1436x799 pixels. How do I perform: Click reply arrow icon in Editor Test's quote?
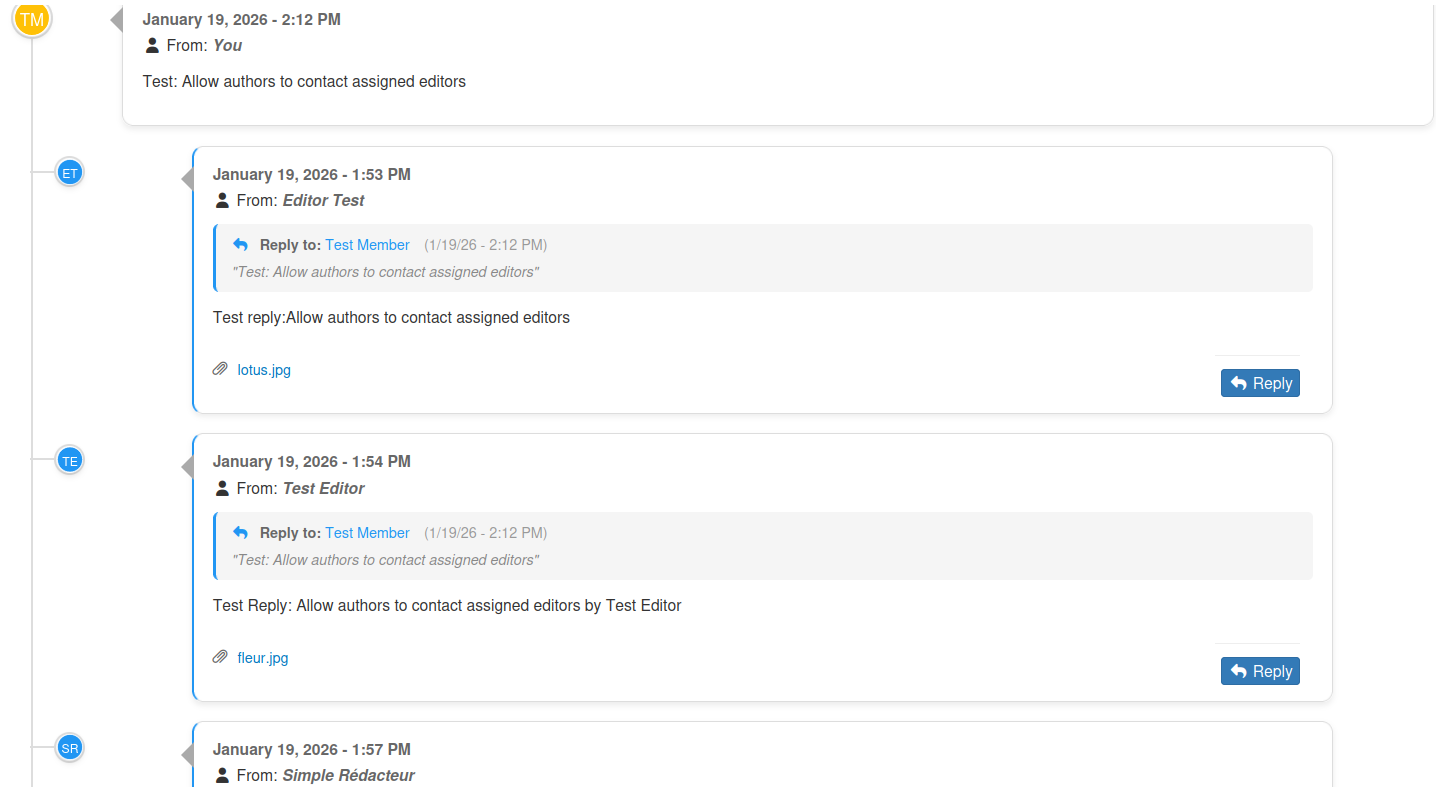click(x=240, y=245)
